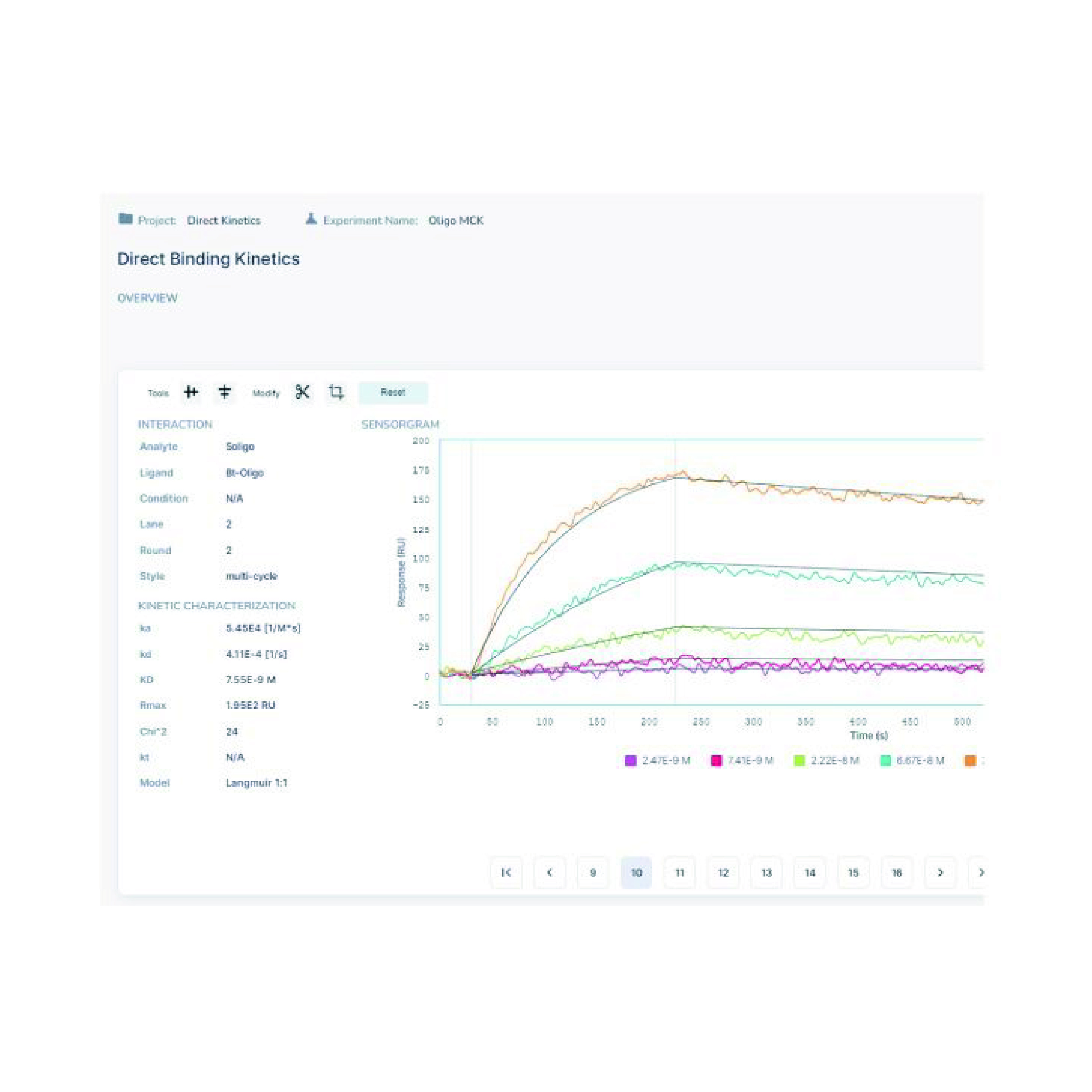Click the project folder icon
Viewport: 1092px width, 1092px height.
point(125,219)
